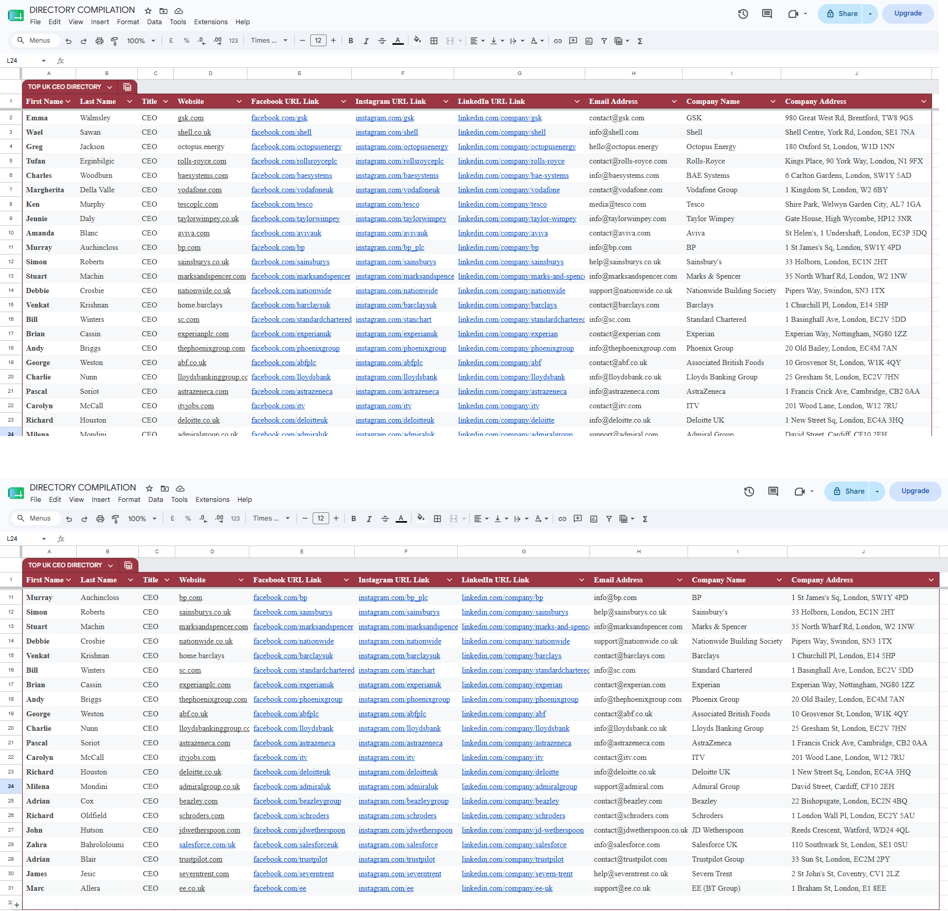Toggle Italic in top window toolbar
This screenshot has width=948, height=911.
tap(366, 41)
